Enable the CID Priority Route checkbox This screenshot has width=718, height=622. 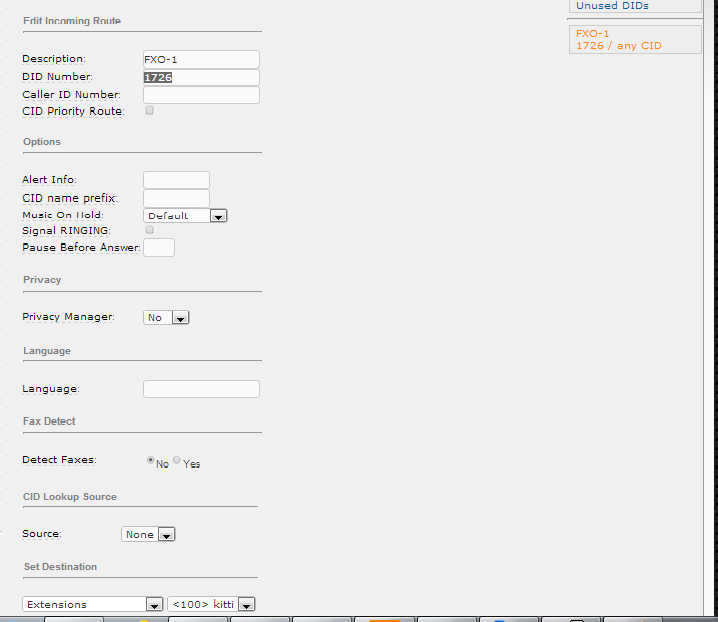(x=150, y=111)
